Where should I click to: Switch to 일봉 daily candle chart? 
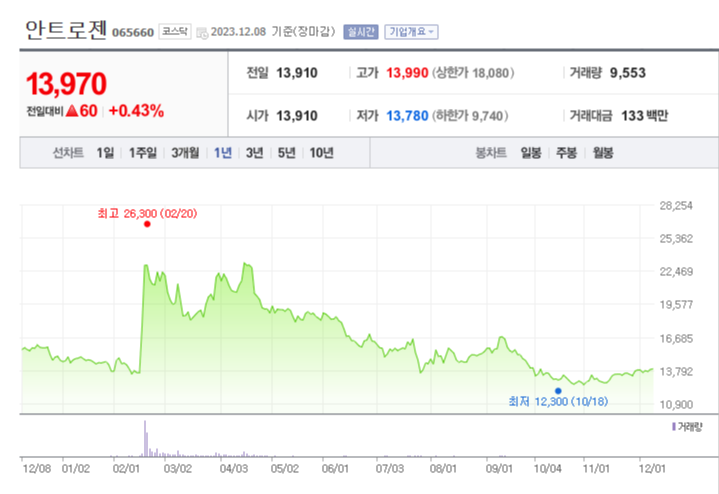pyautogui.click(x=531, y=153)
